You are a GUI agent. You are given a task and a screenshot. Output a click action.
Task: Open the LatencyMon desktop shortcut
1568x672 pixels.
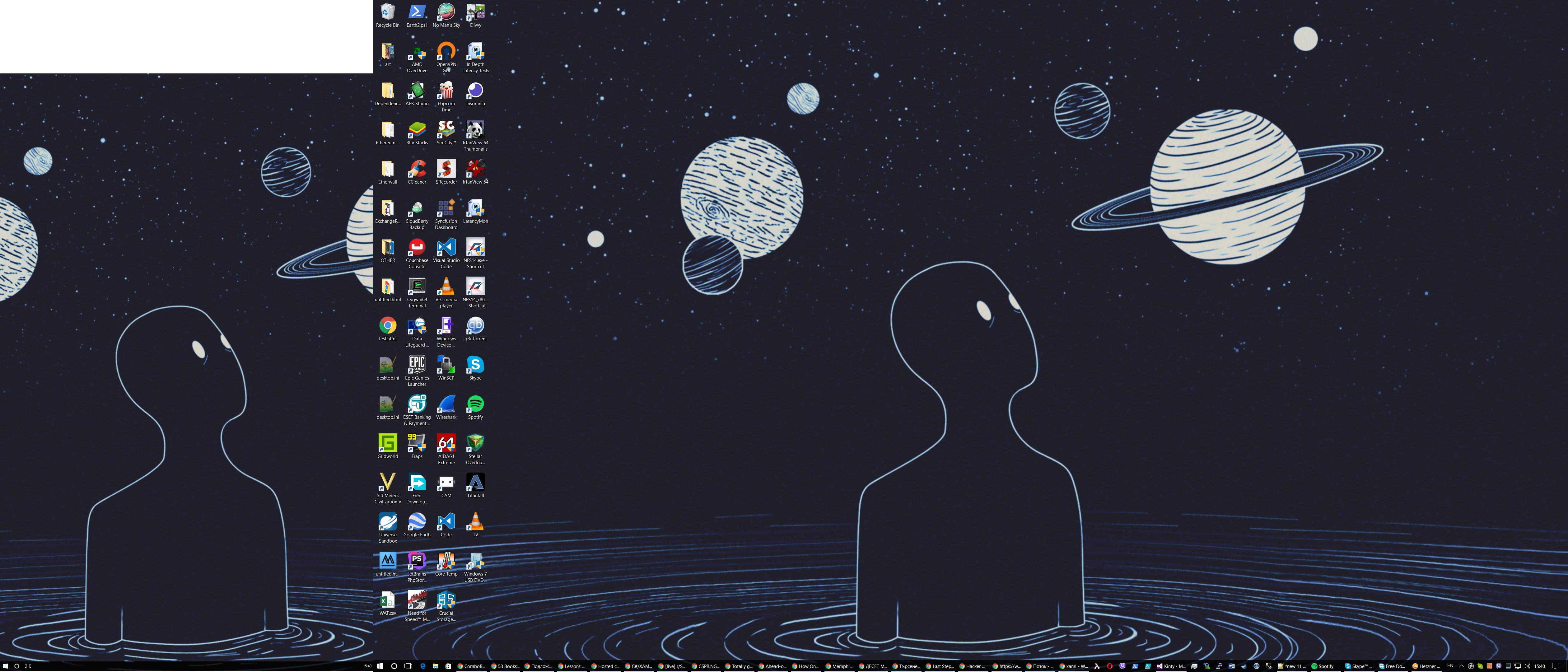click(475, 211)
